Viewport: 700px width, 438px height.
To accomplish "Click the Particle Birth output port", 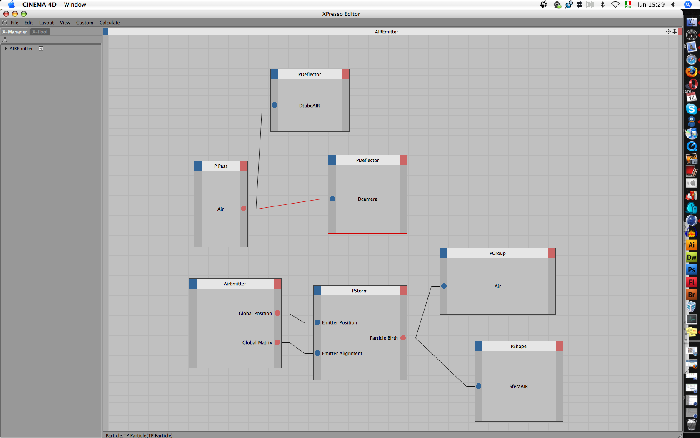I will [x=403, y=338].
